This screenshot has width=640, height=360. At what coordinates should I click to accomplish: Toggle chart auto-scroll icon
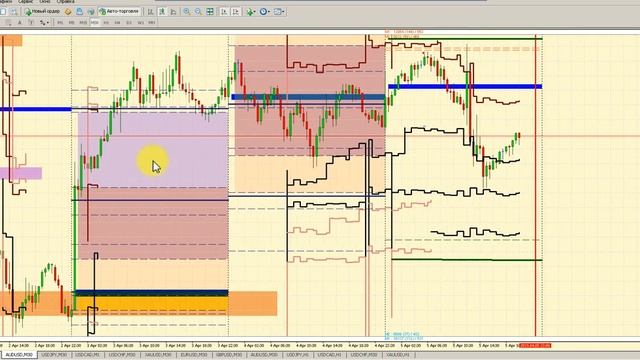click(224, 12)
